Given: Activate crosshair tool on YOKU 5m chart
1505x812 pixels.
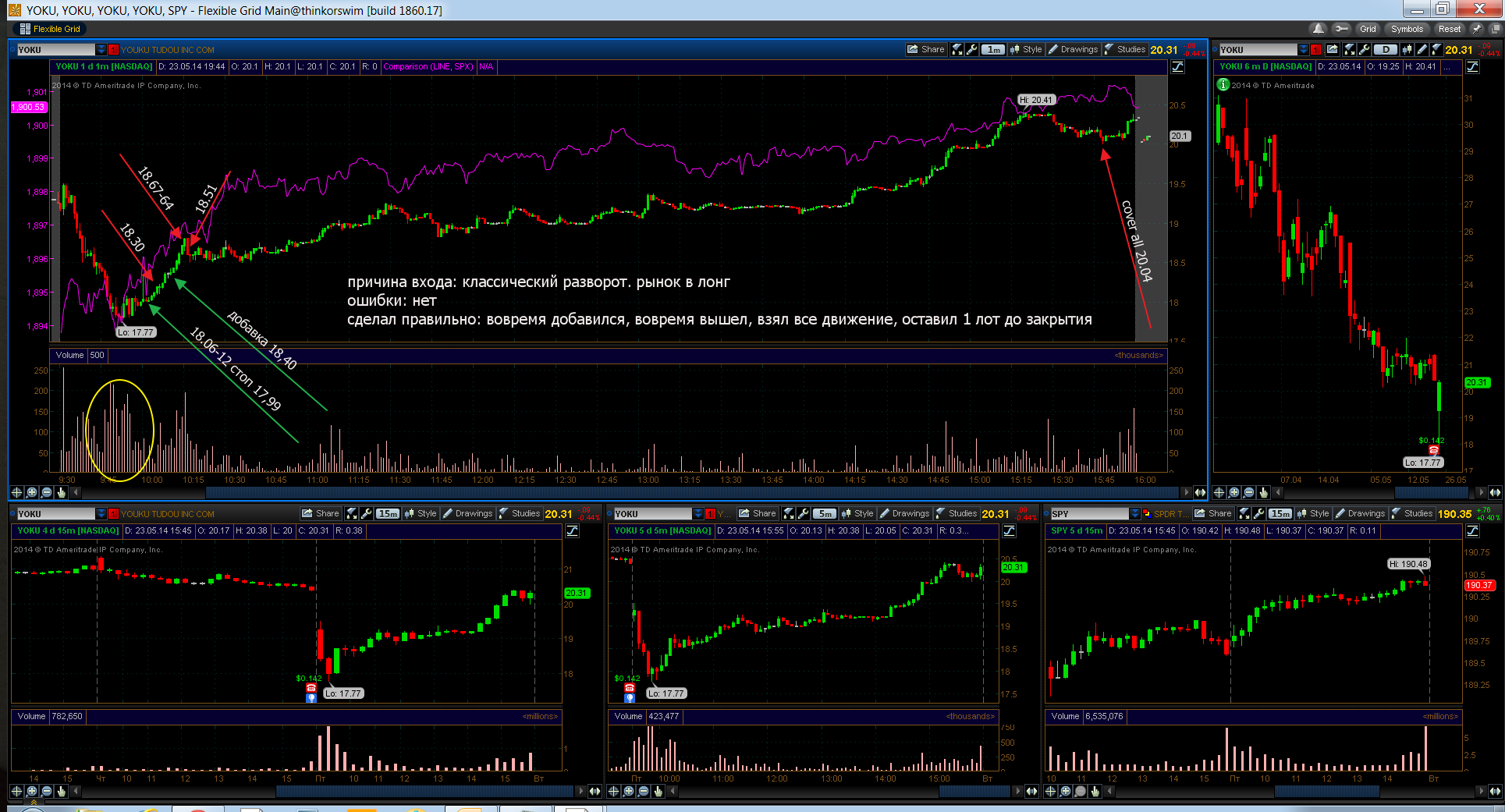Looking at the screenshot, I should (x=613, y=791).
